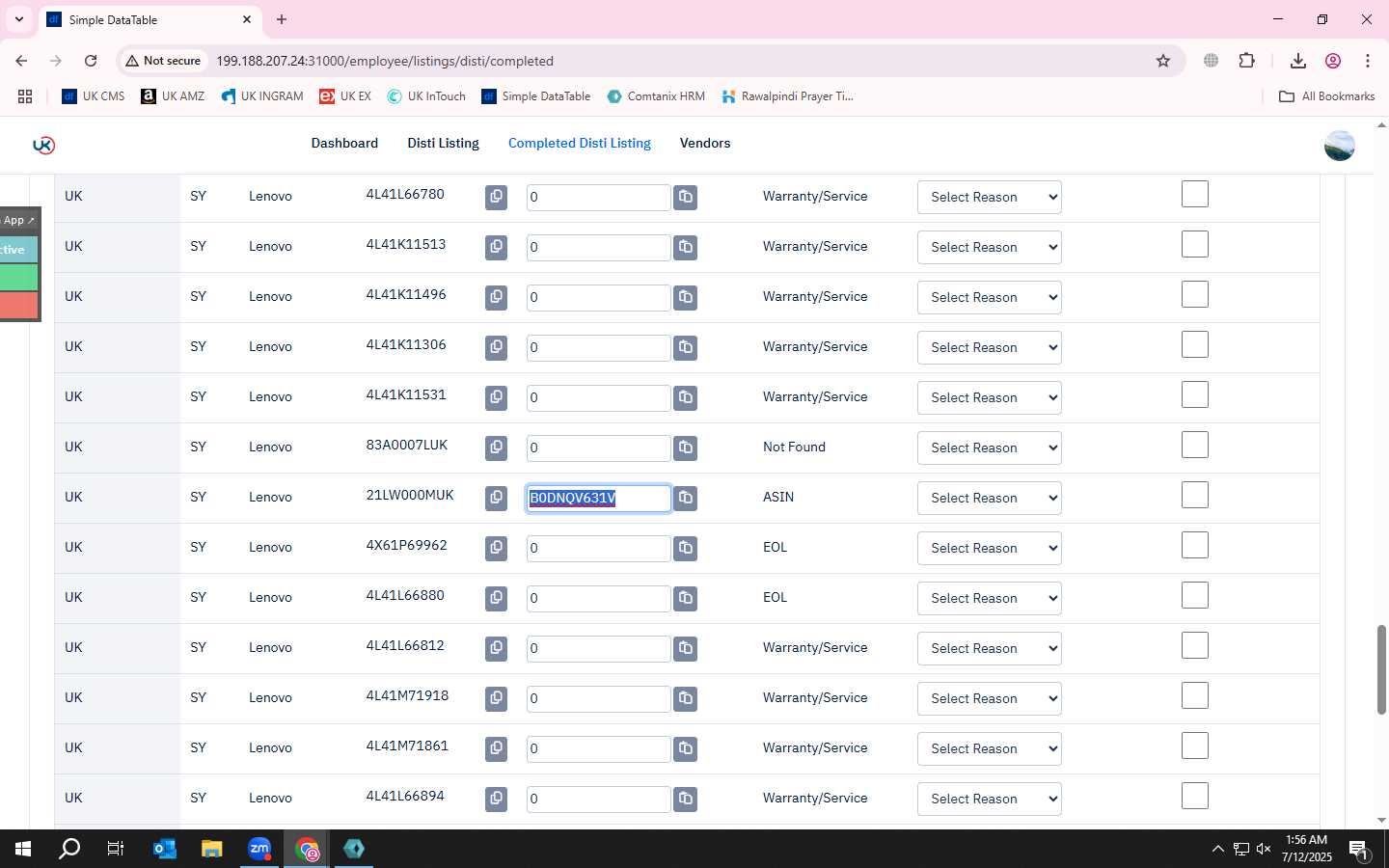
Task: Click the B0DNQV631V input field
Action: 598,498
